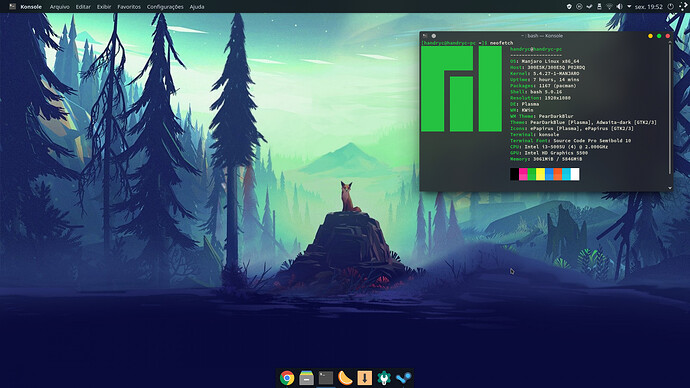The width and height of the screenshot is (690, 388).
Task: Open the circular arrow tray icon
Action: pyautogui.click(x=579, y=7)
